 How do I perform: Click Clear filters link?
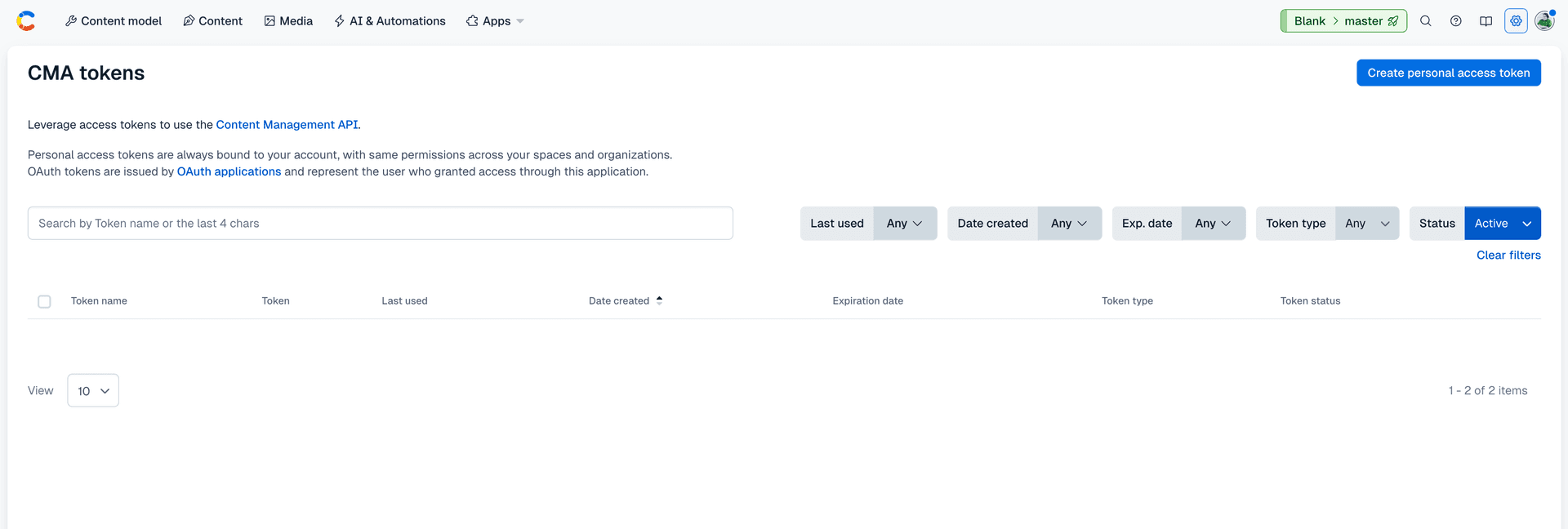click(1508, 255)
